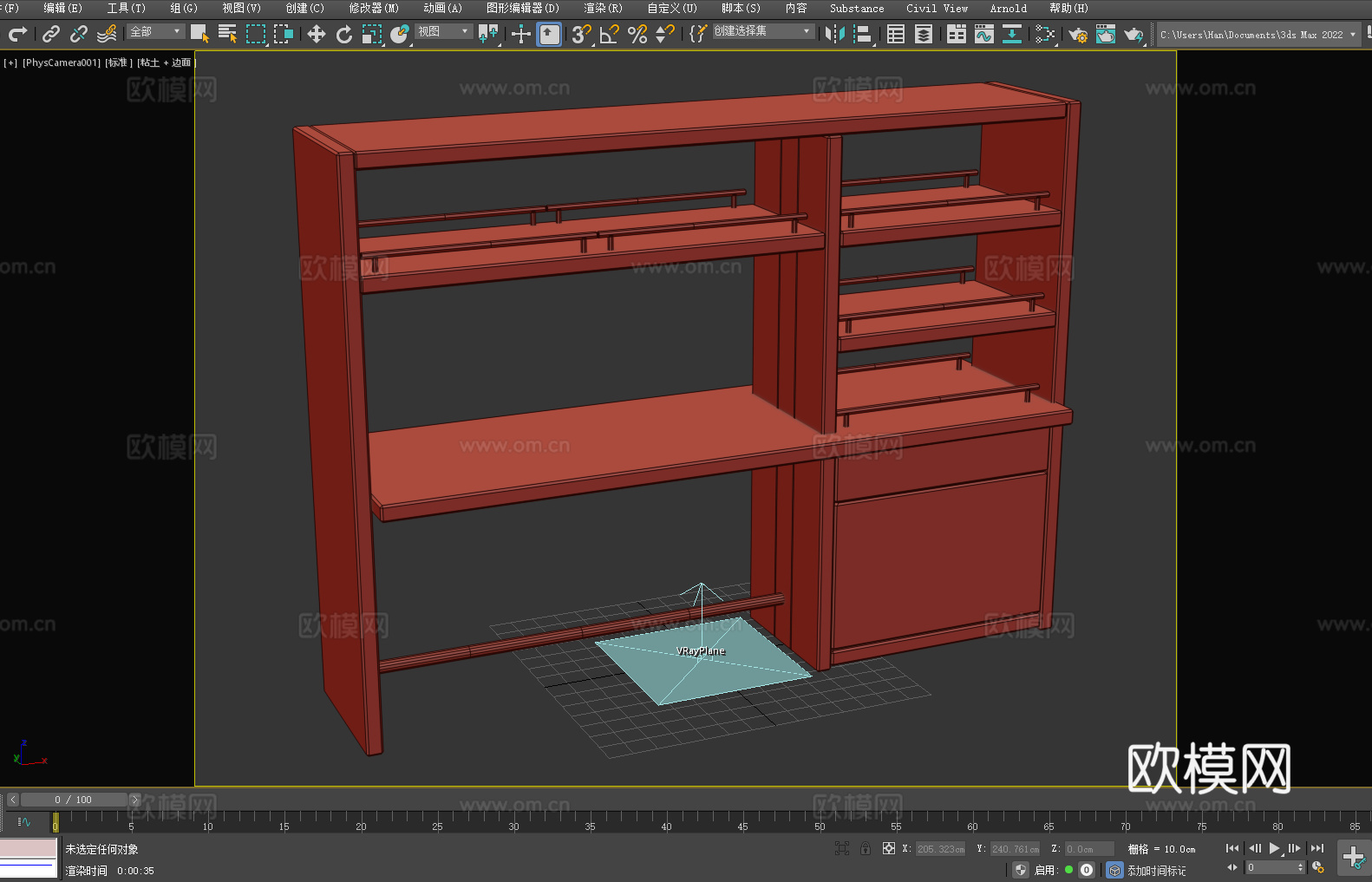This screenshot has height=882, width=1372.
Task: Toggle the Layer Explorer icon
Action: (x=924, y=34)
